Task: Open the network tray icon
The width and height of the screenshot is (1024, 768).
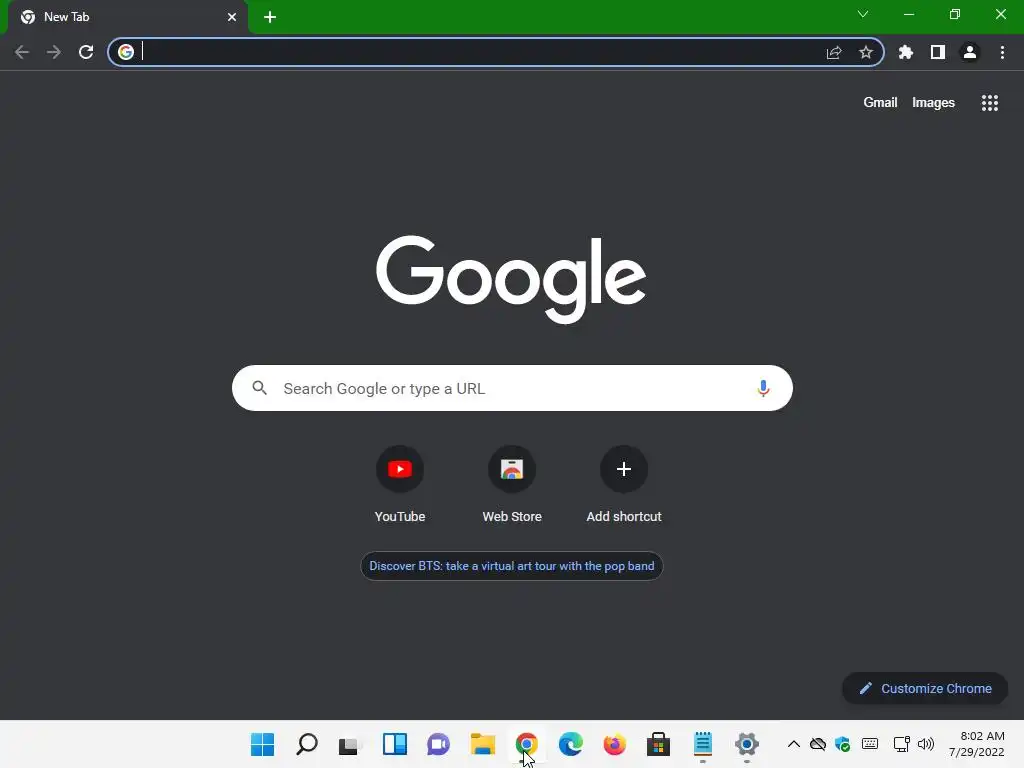Action: (902, 744)
